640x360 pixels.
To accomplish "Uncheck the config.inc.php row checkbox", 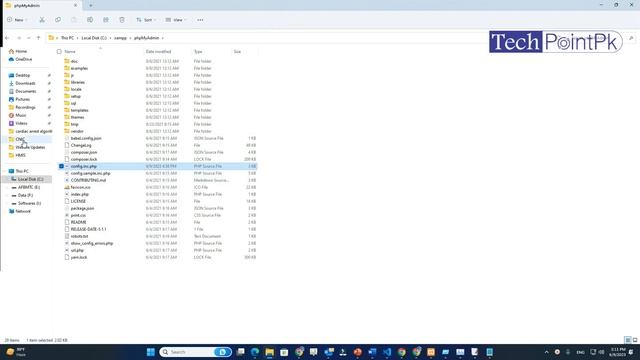I will coord(61,167).
